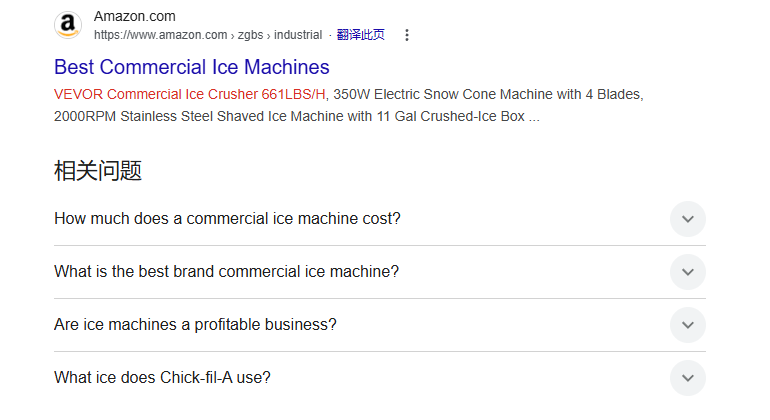Click the Amazon logo favicon
The height and width of the screenshot is (420, 770).
click(68, 25)
